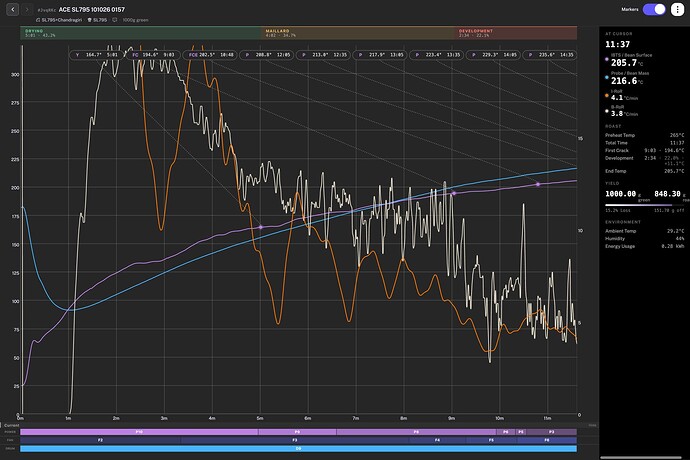This screenshot has width=690, height=460.
Task: Select the P3 power segment
Action: pyautogui.click(x=551, y=432)
